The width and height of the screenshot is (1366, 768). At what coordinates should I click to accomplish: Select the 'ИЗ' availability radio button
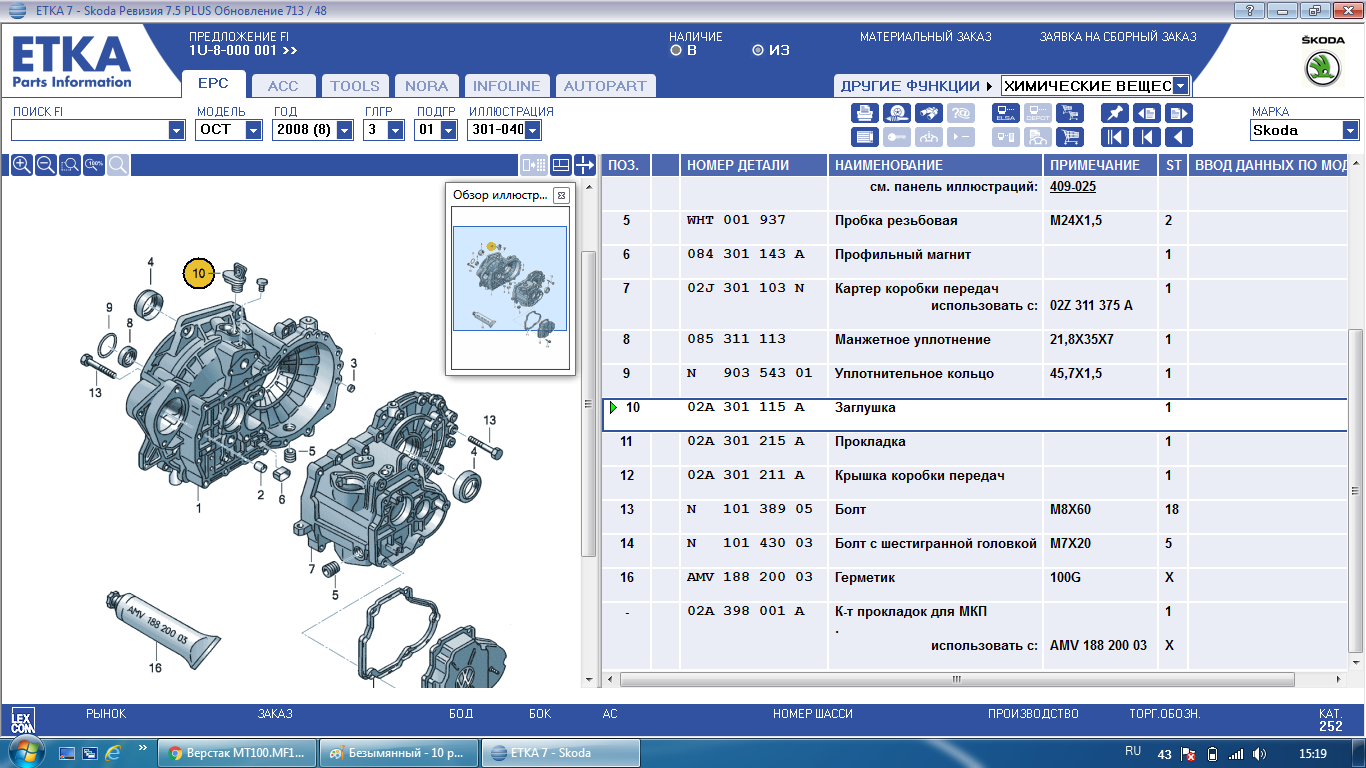tap(758, 50)
